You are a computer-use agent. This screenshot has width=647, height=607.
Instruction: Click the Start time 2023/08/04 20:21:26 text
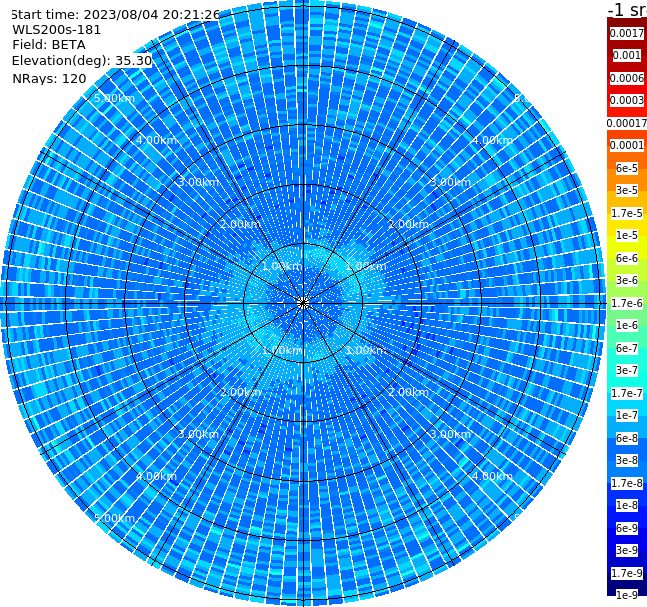(115, 14)
